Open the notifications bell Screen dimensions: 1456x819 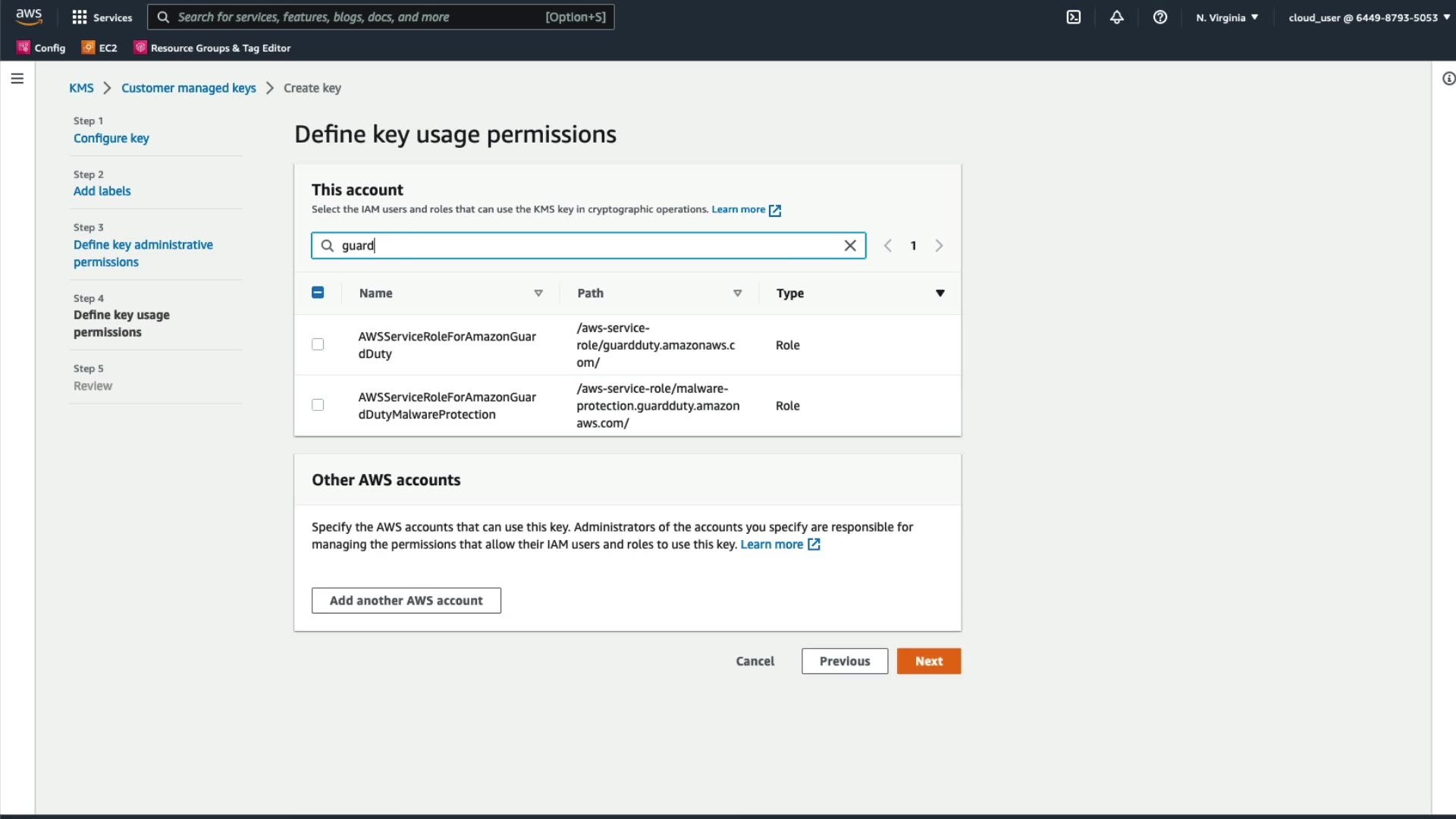tap(1117, 17)
